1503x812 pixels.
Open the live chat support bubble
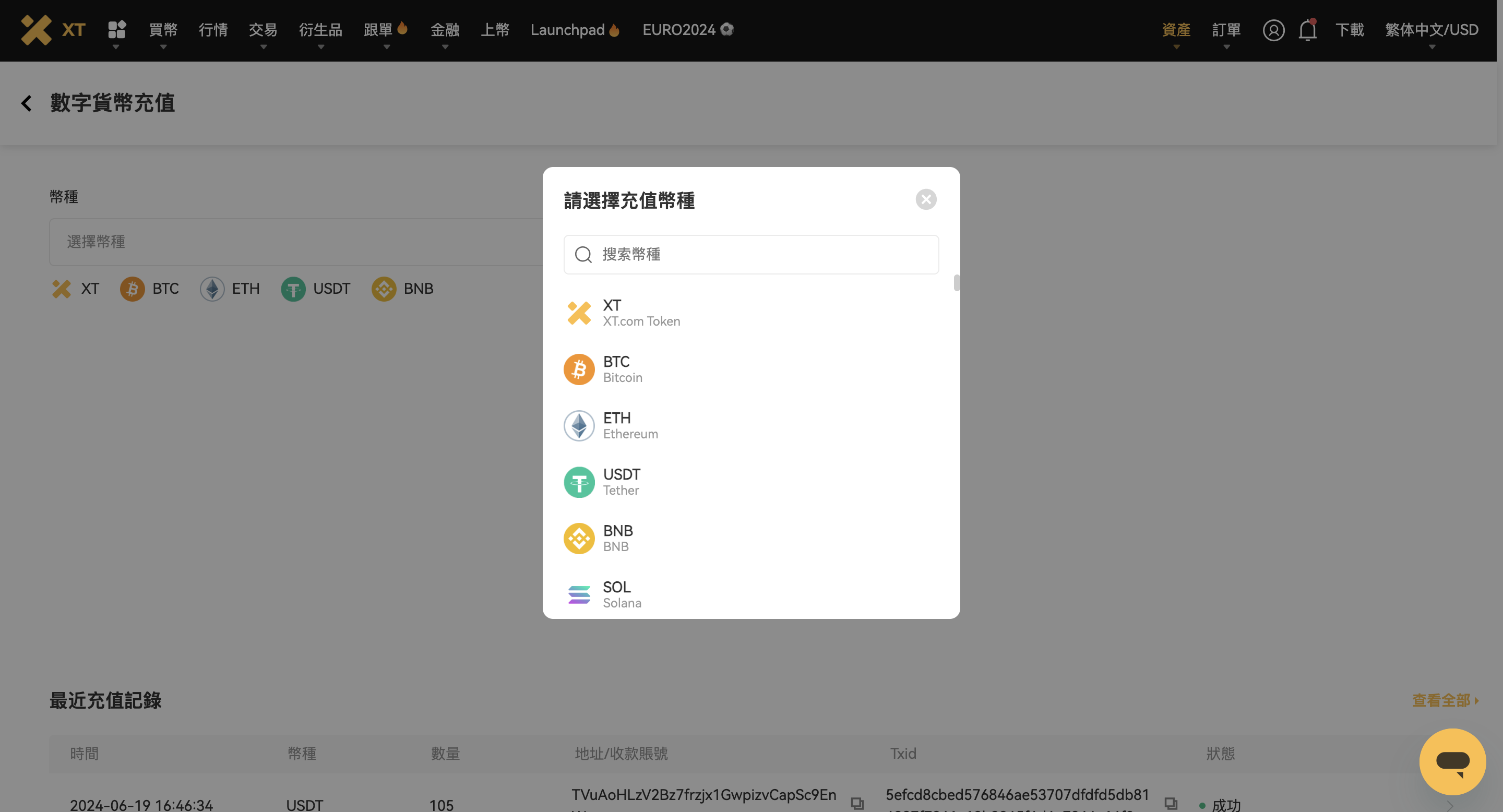(x=1452, y=762)
